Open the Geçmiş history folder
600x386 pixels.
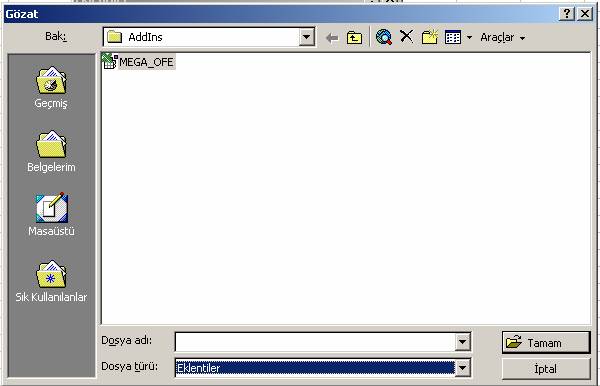click(x=51, y=88)
